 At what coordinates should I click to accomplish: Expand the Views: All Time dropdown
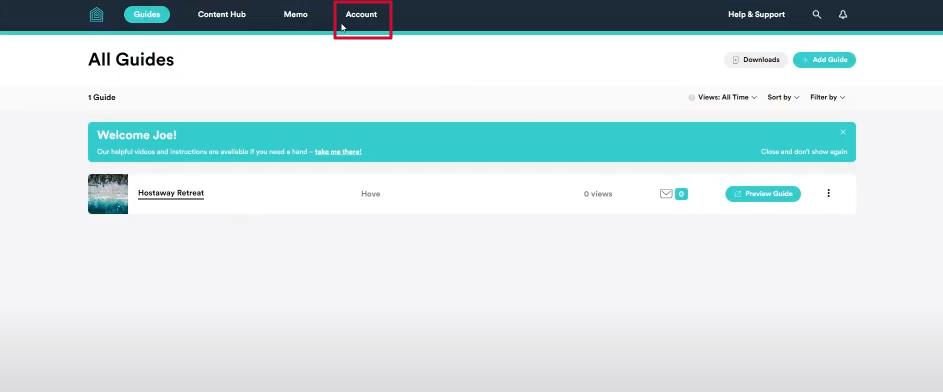[x=723, y=97]
